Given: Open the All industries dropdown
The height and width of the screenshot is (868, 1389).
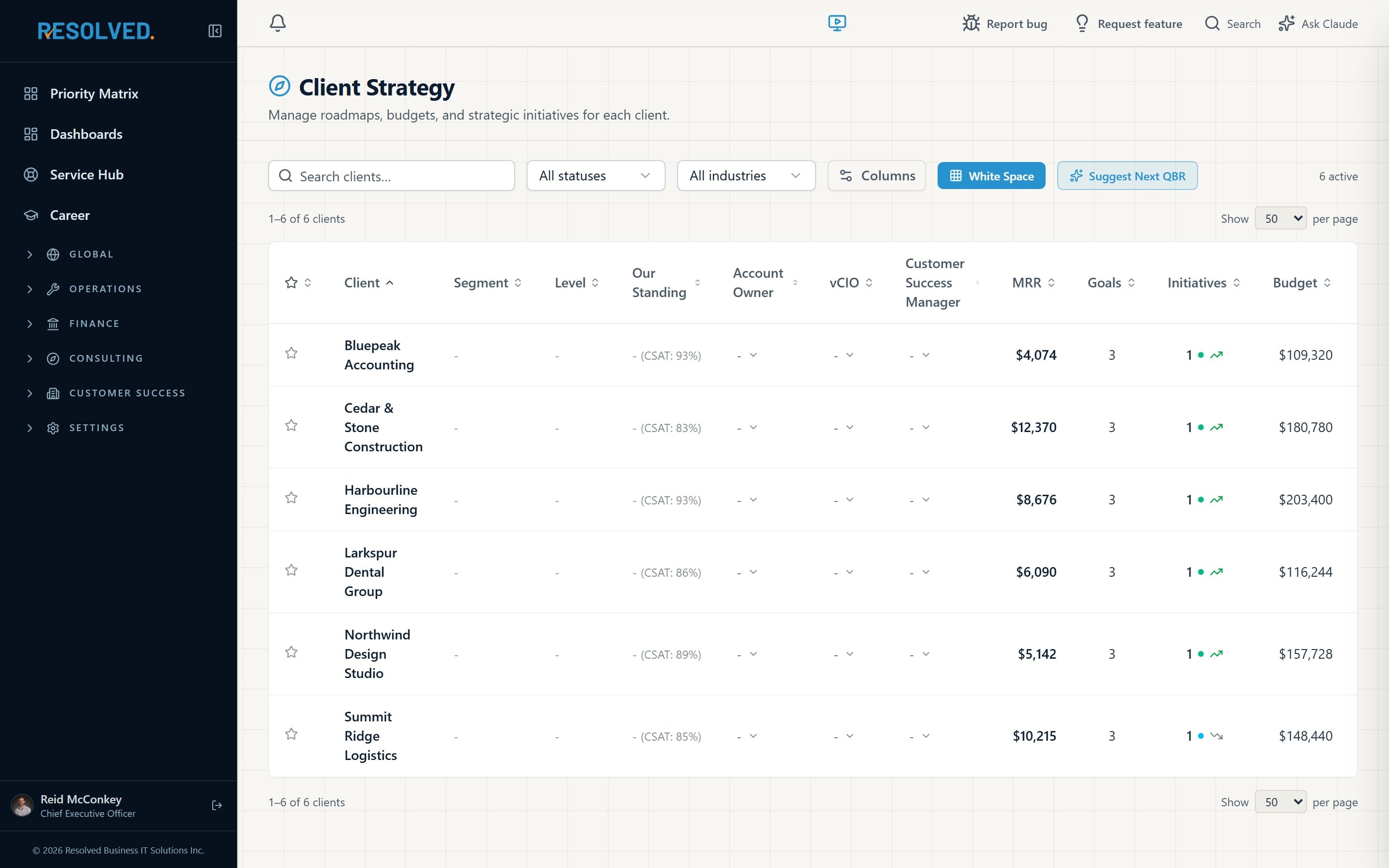Looking at the screenshot, I should pyautogui.click(x=746, y=176).
